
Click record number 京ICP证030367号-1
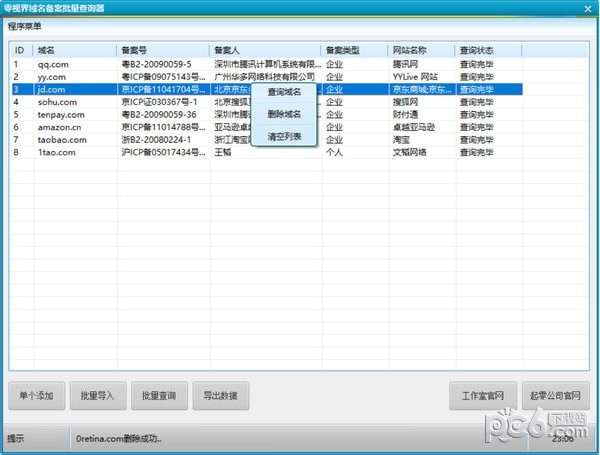point(160,102)
